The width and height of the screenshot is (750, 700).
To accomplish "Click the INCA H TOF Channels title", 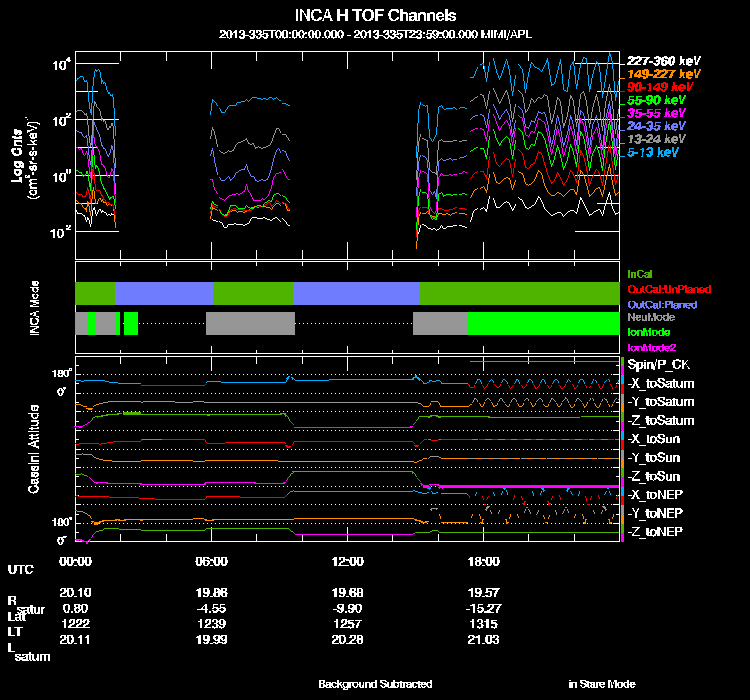I will (375, 16).
